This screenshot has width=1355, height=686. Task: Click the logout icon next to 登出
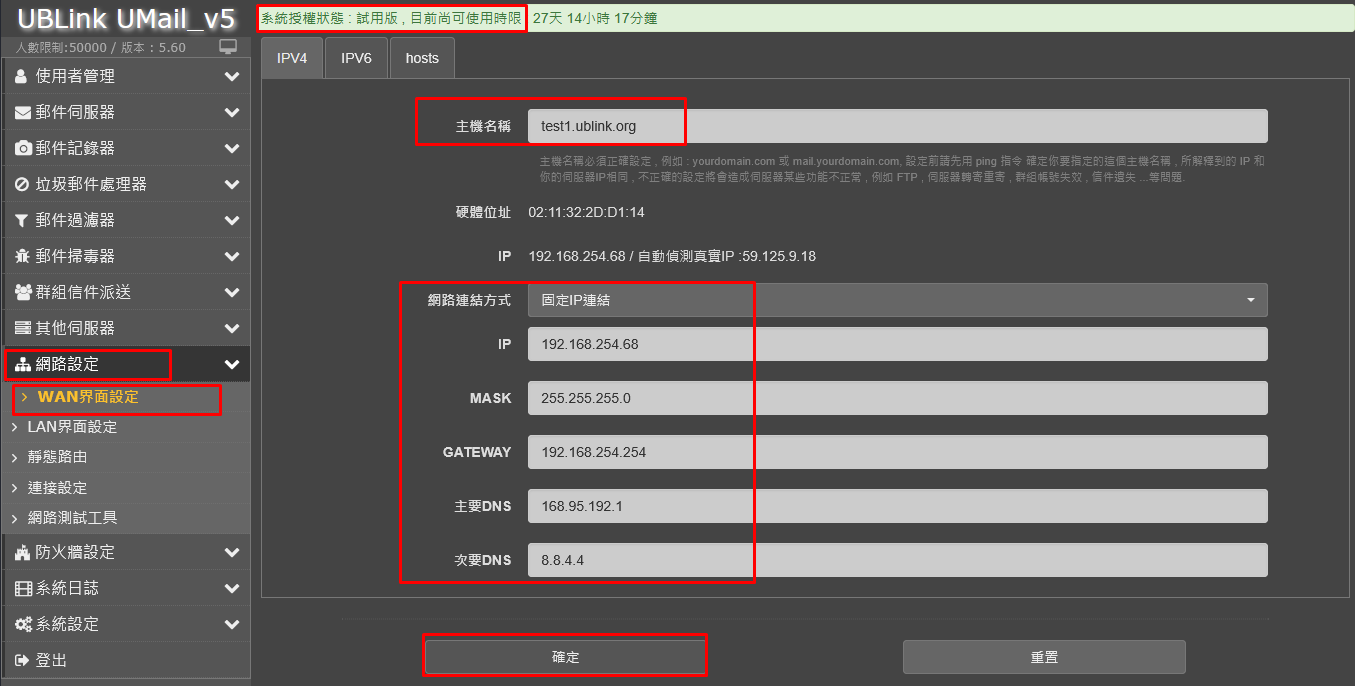point(23,660)
